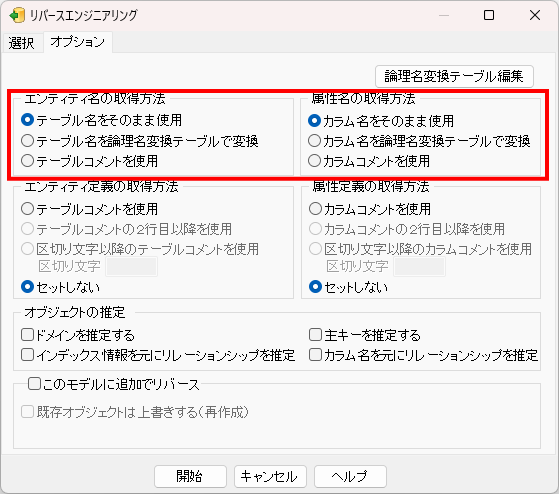Switch to the 選択 tab
Viewport: 559px width, 494px height.
pyautogui.click(x=21, y=43)
